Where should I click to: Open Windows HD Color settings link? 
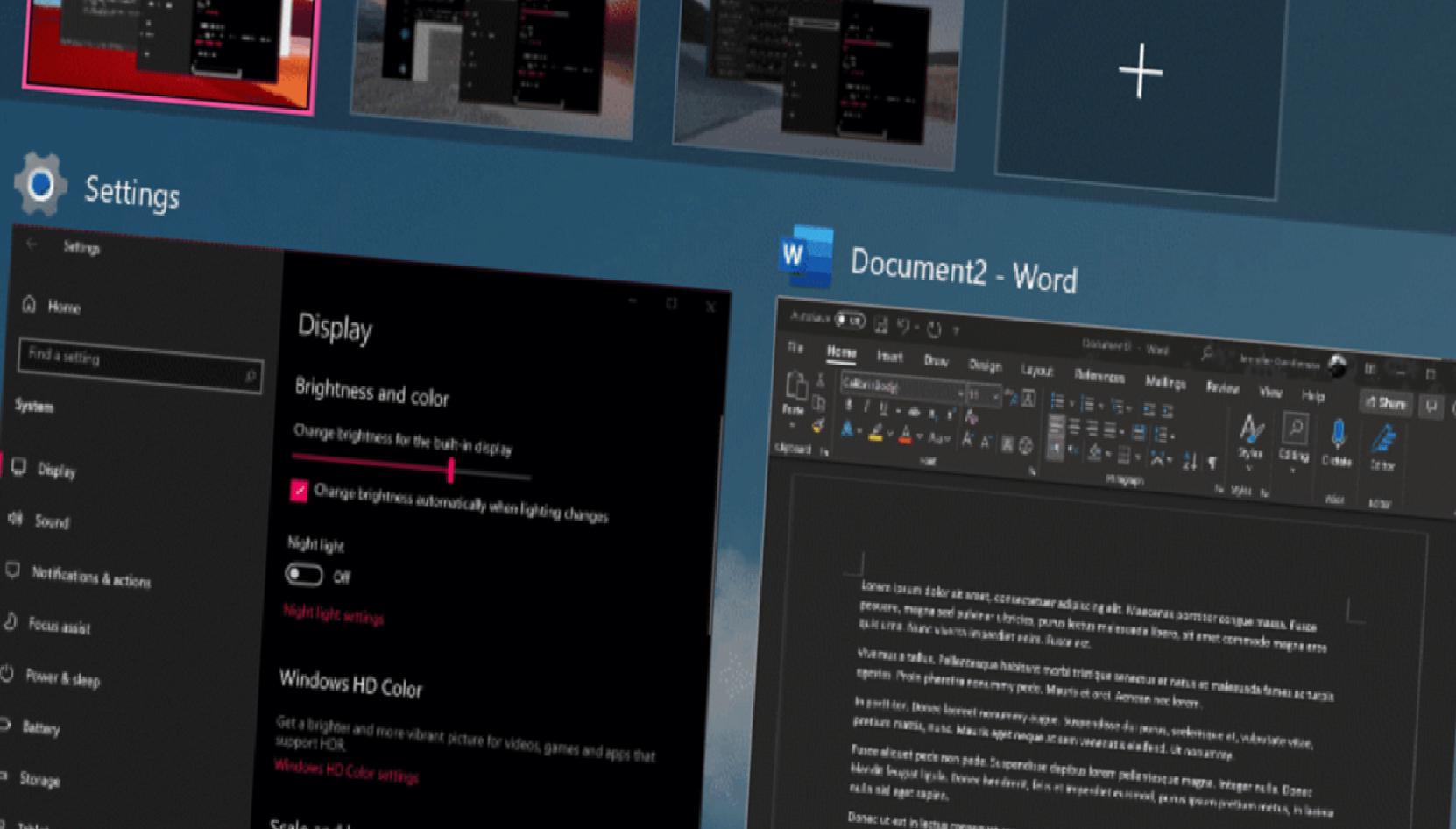(x=346, y=770)
